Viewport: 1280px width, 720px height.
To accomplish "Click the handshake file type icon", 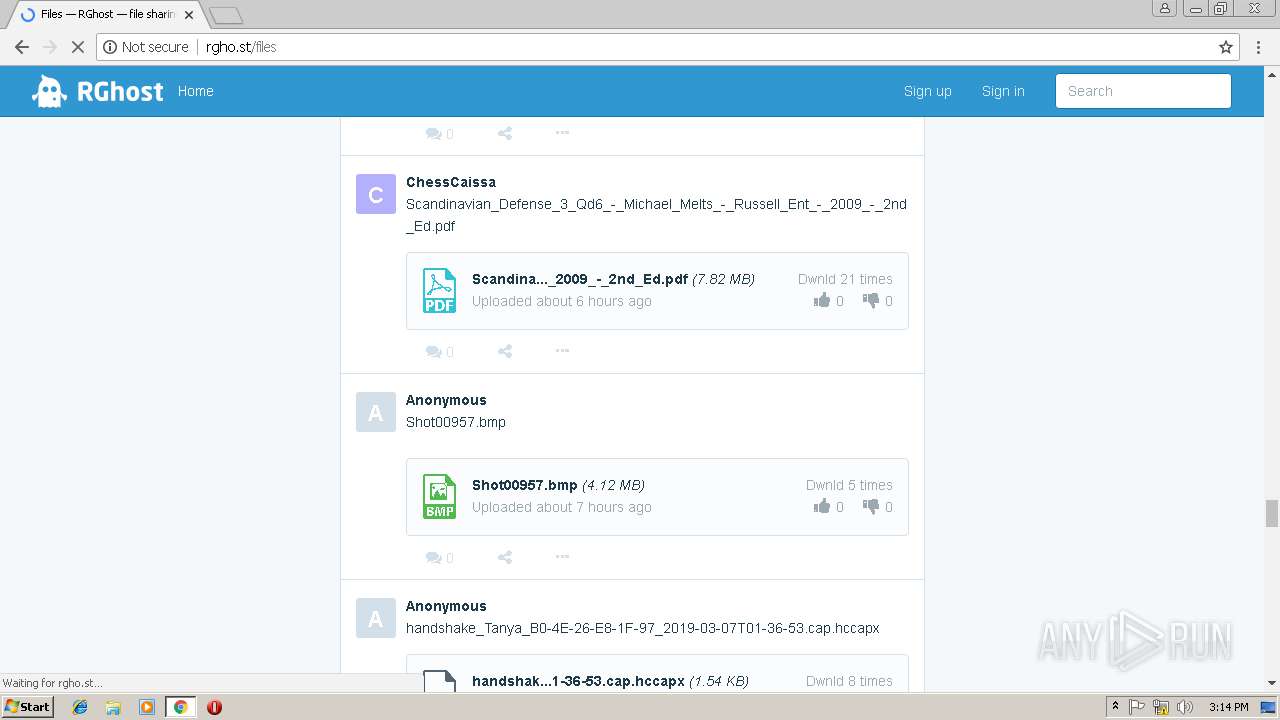I will click(439, 681).
